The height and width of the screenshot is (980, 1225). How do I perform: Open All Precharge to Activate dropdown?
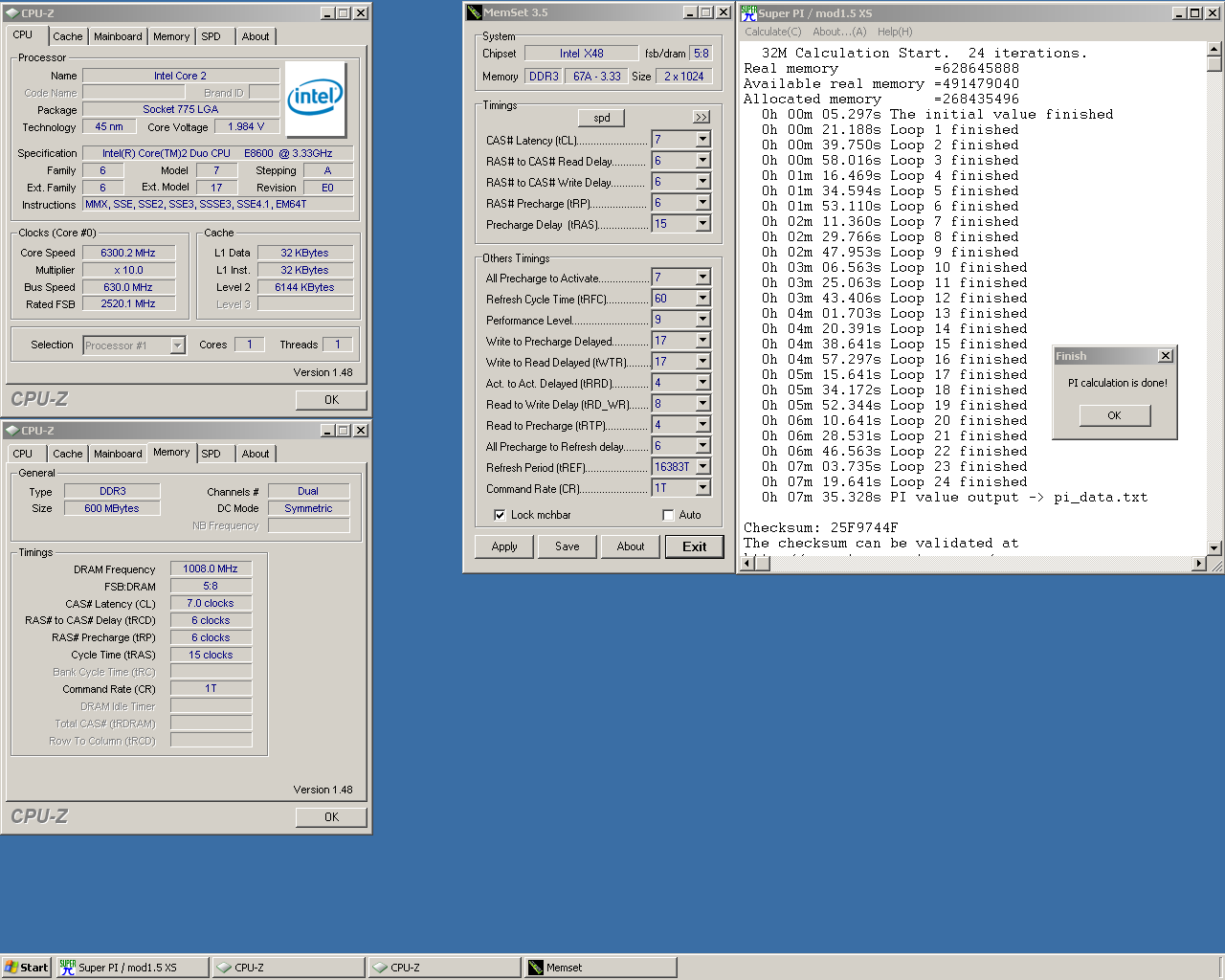tap(702, 278)
